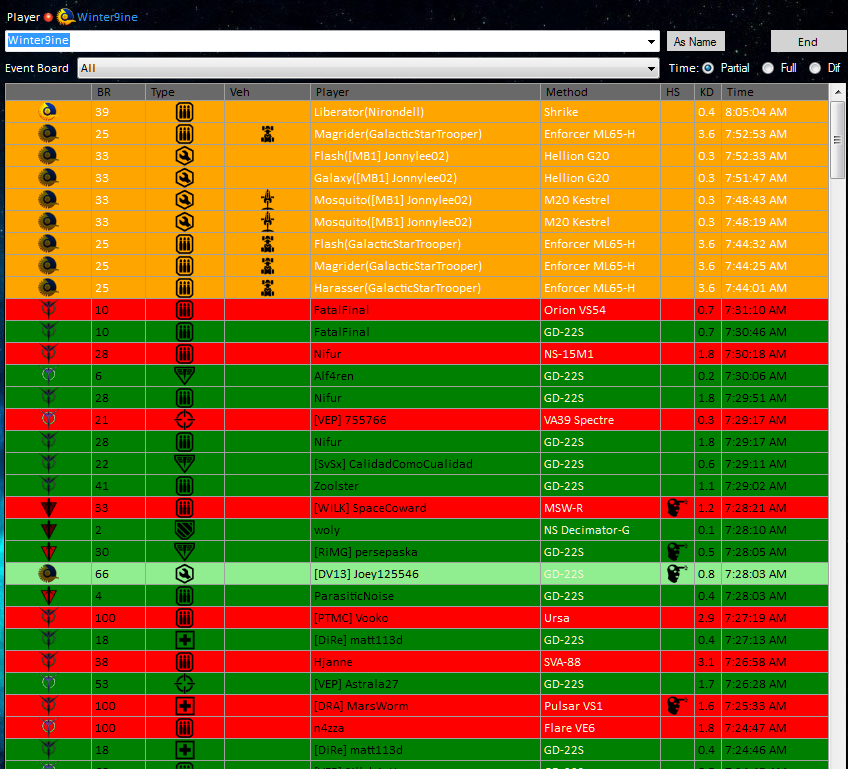
Task: Click the headshot icon in [DV13] Joey125546 row
Action: click(x=676, y=574)
